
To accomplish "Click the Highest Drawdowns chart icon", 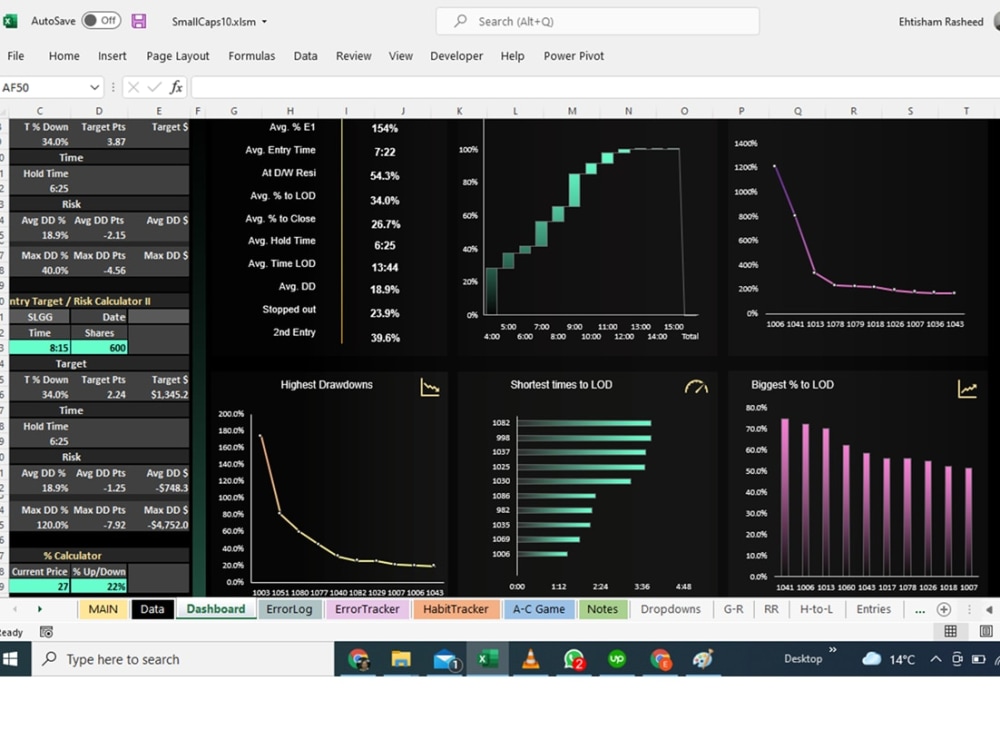I will pyautogui.click(x=430, y=387).
